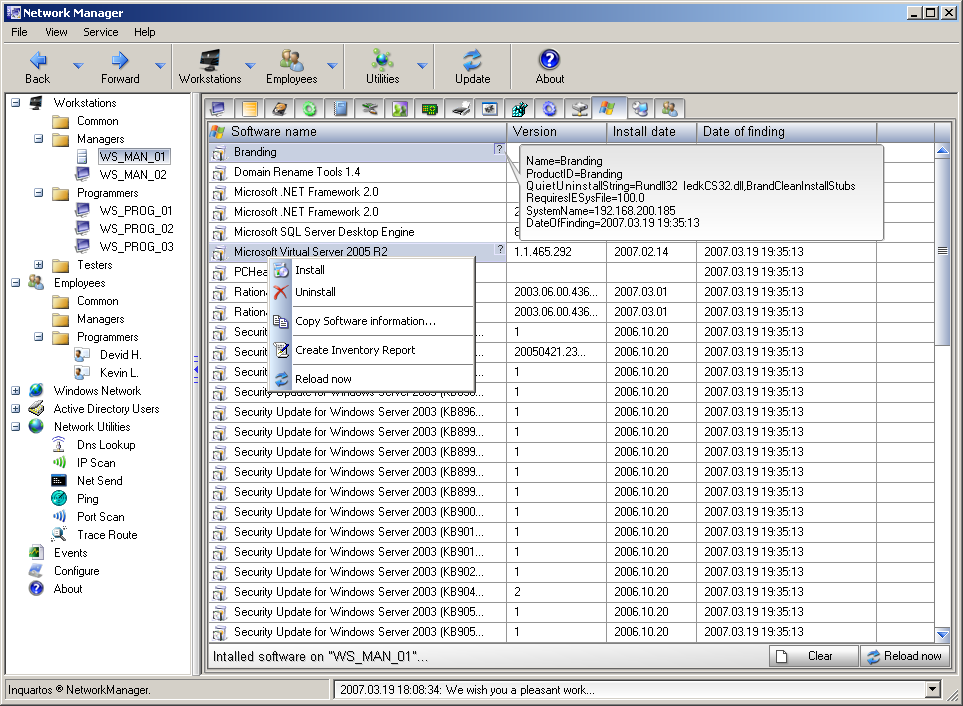
Task: Switch to the blue gear tab
Action: click(x=550, y=109)
